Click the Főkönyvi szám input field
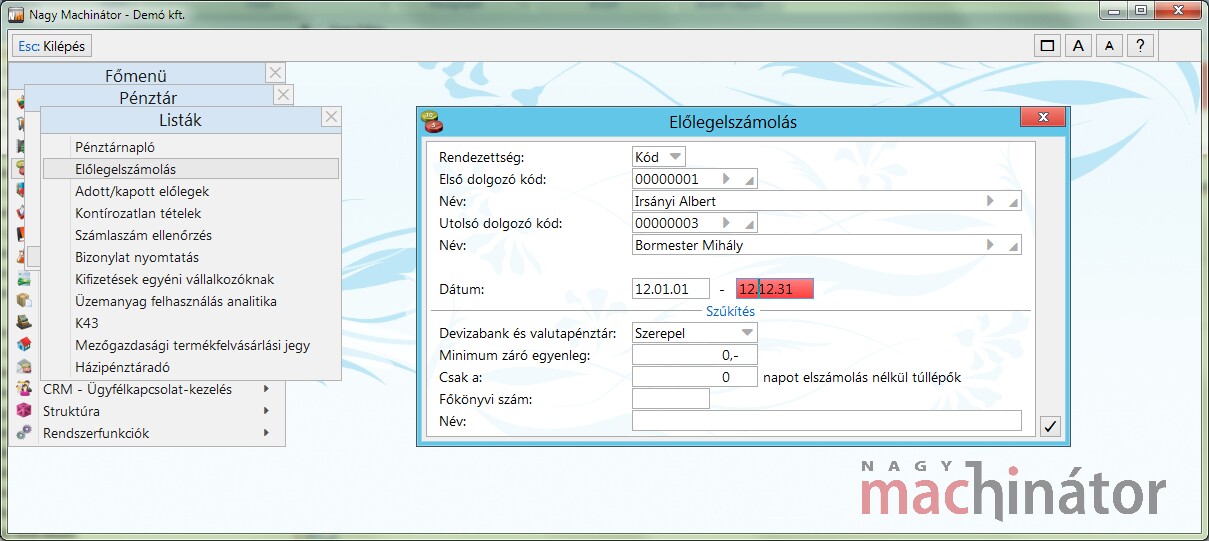The image size is (1209, 541). click(671, 399)
